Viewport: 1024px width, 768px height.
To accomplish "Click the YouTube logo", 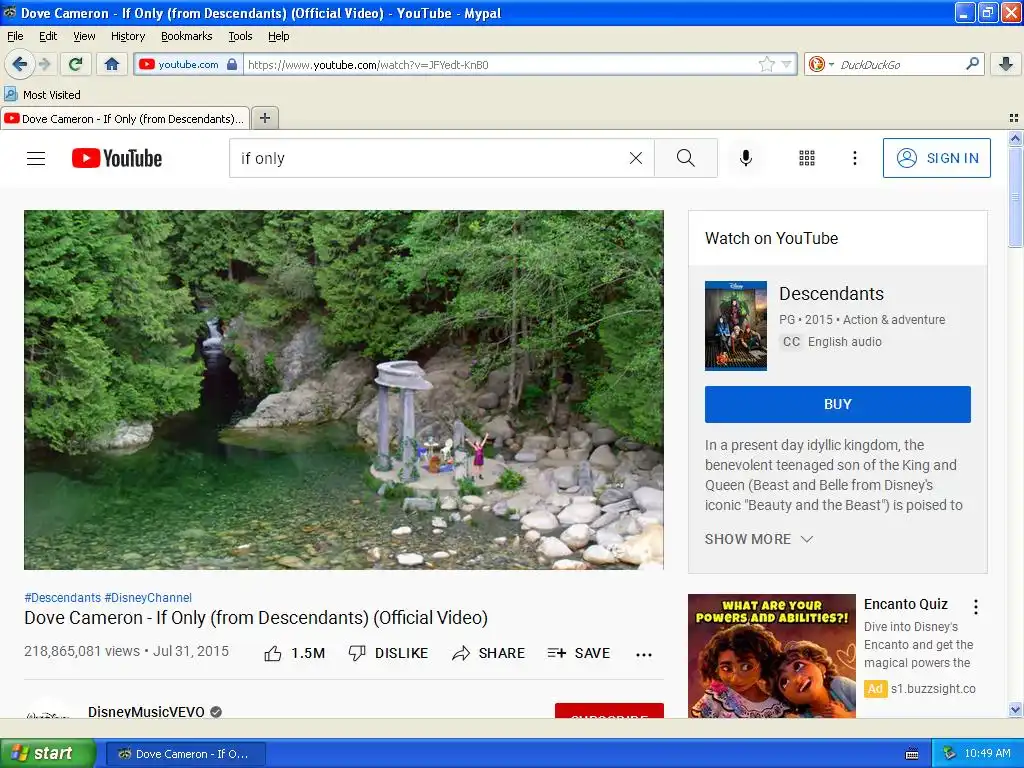I will pyautogui.click(x=117, y=158).
